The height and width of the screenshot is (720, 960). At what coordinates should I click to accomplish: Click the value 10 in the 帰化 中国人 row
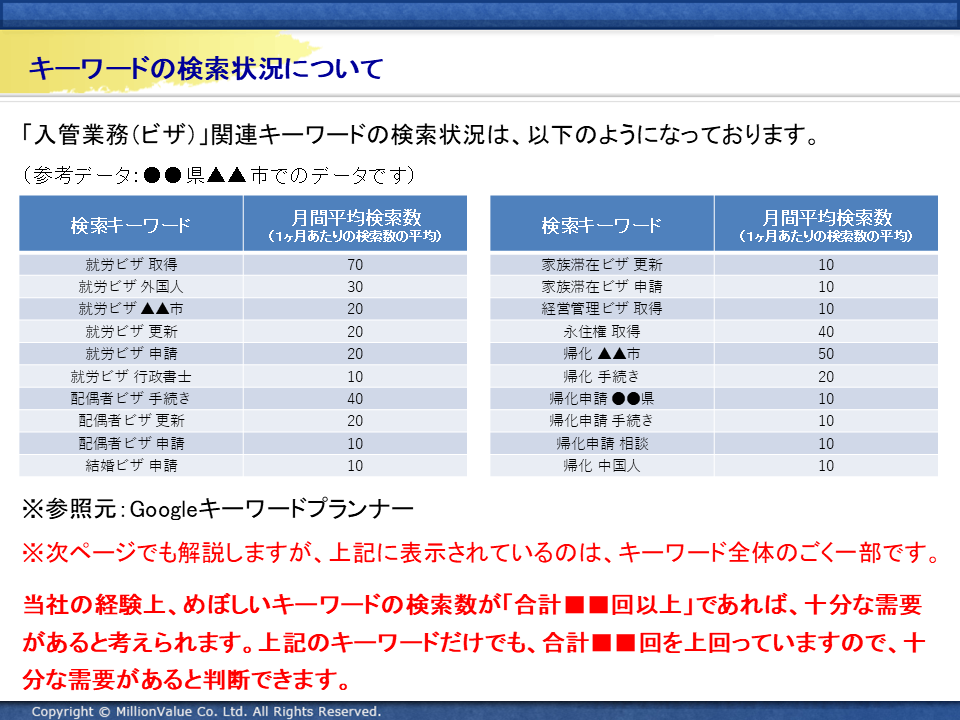[826, 465]
